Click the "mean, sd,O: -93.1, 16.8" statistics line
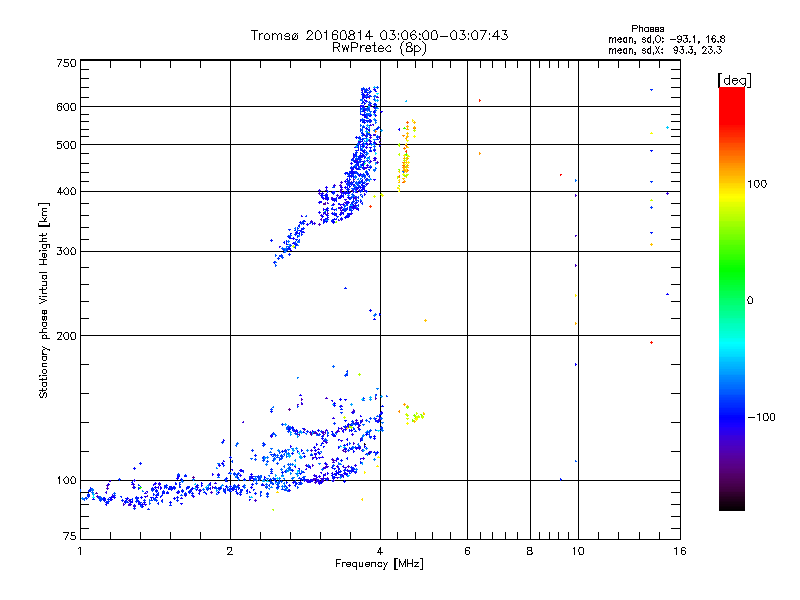This screenshot has width=800, height=600. (666, 39)
